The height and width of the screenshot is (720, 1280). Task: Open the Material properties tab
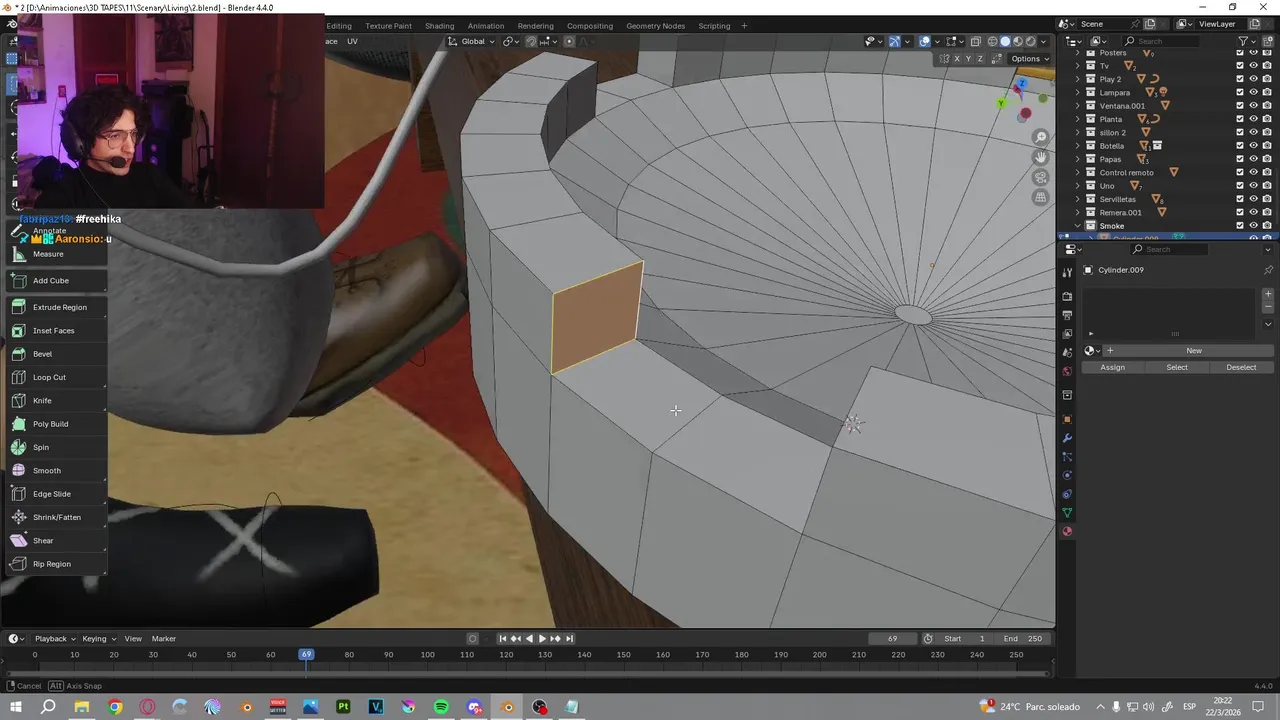point(1067,531)
